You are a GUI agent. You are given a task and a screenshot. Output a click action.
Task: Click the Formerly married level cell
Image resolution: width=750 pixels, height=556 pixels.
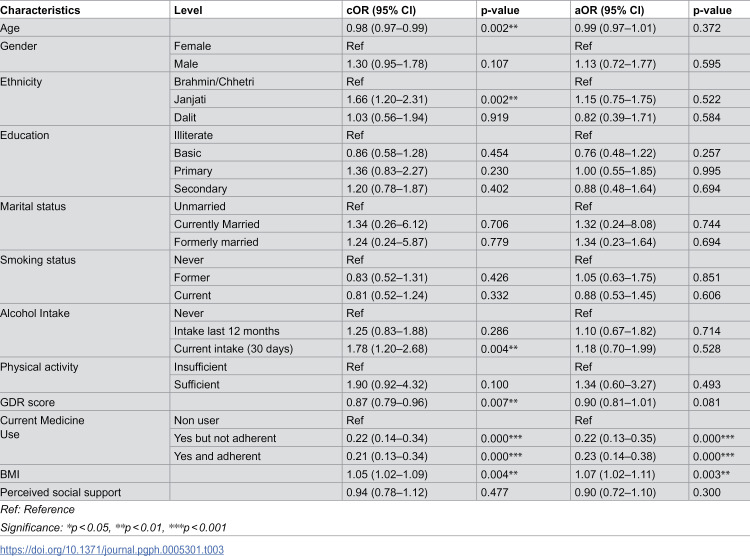216,242
